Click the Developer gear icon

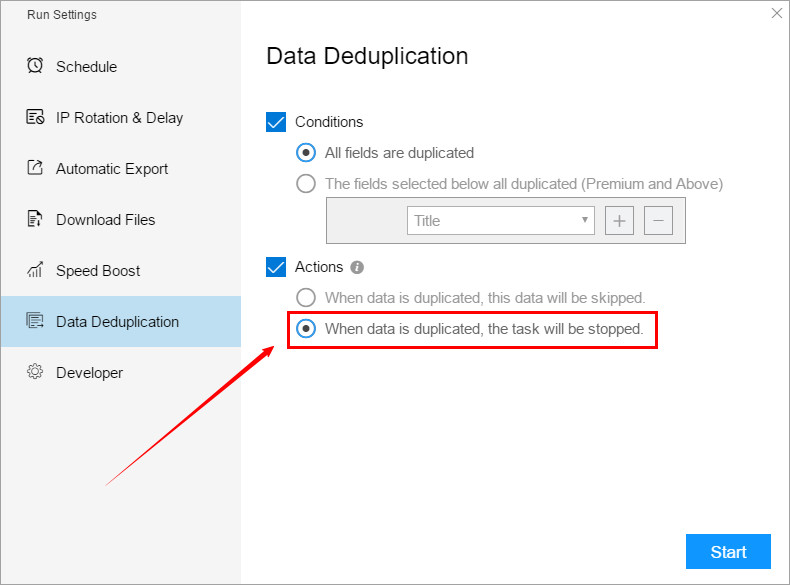click(35, 372)
